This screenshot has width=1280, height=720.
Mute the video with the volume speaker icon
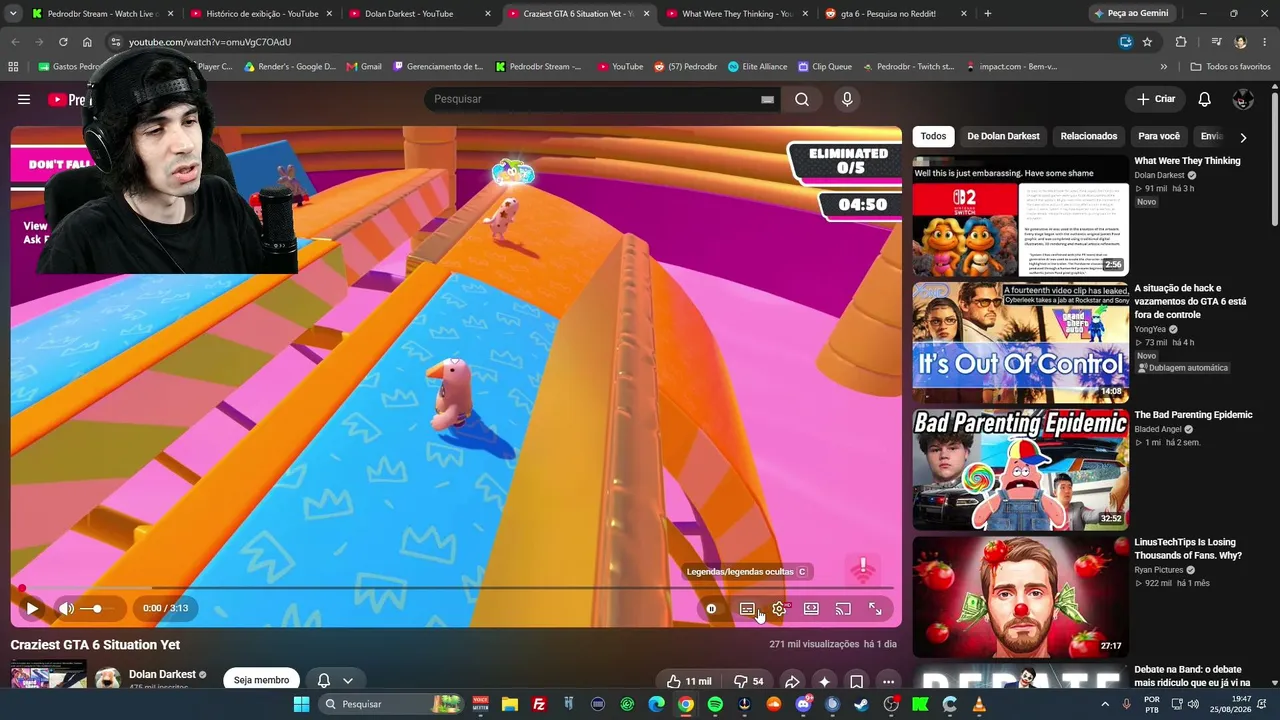pos(66,608)
